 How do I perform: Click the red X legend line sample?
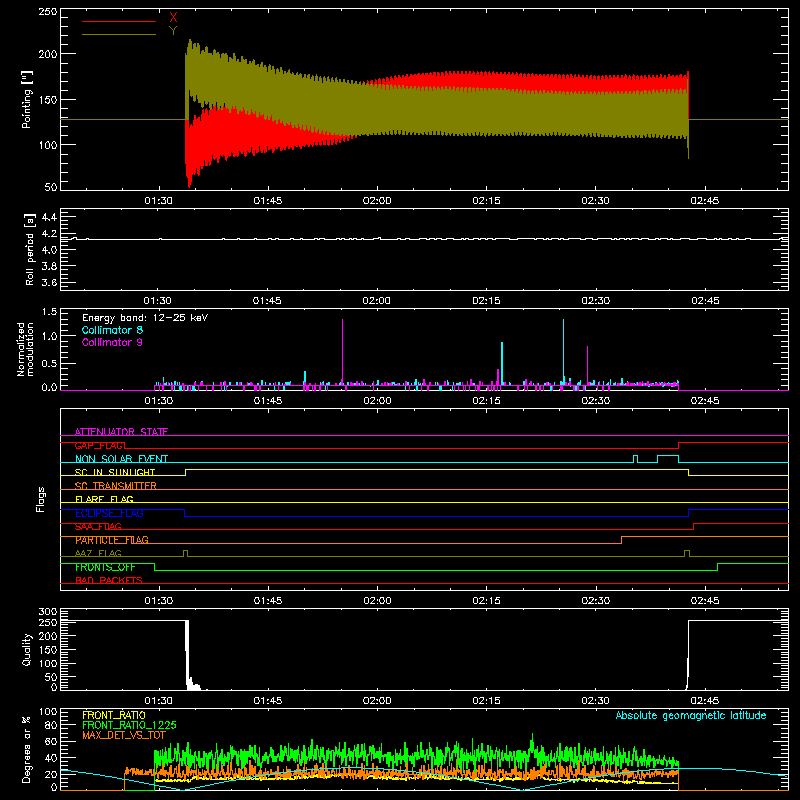tap(119, 21)
